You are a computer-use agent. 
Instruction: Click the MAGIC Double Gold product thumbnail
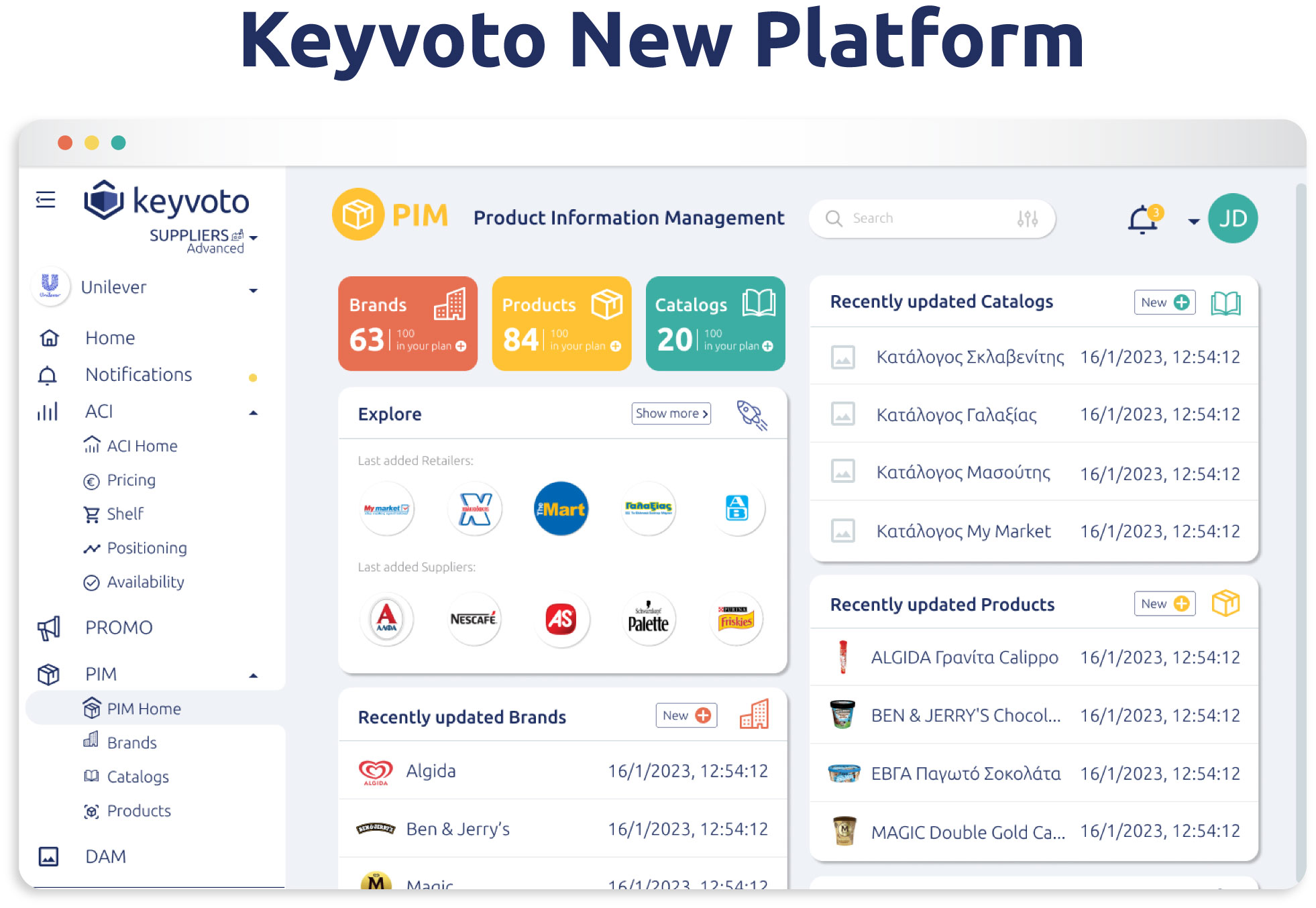tap(844, 832)
